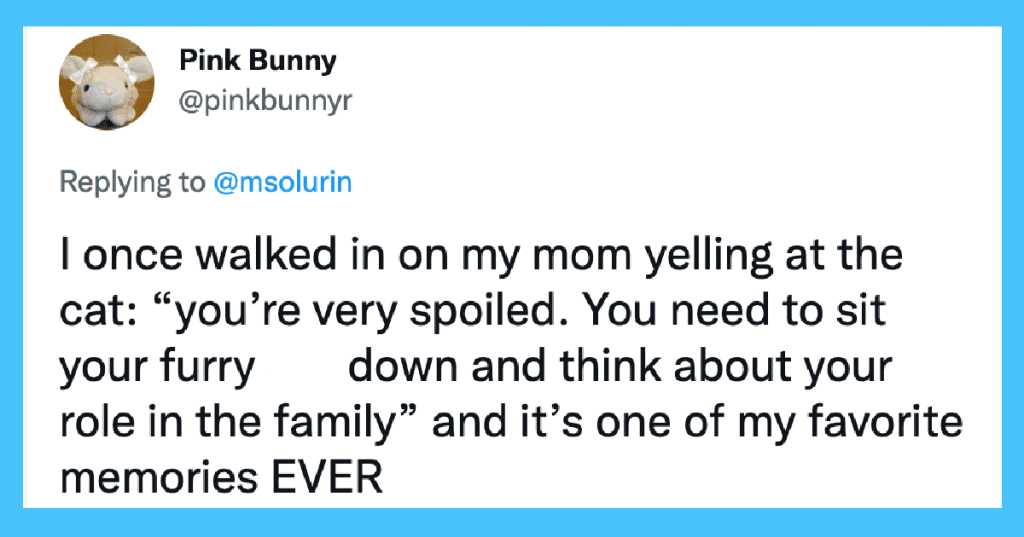Click the word 'EVER' in the tweet
1024x537 pixels.
pos(327,478)
